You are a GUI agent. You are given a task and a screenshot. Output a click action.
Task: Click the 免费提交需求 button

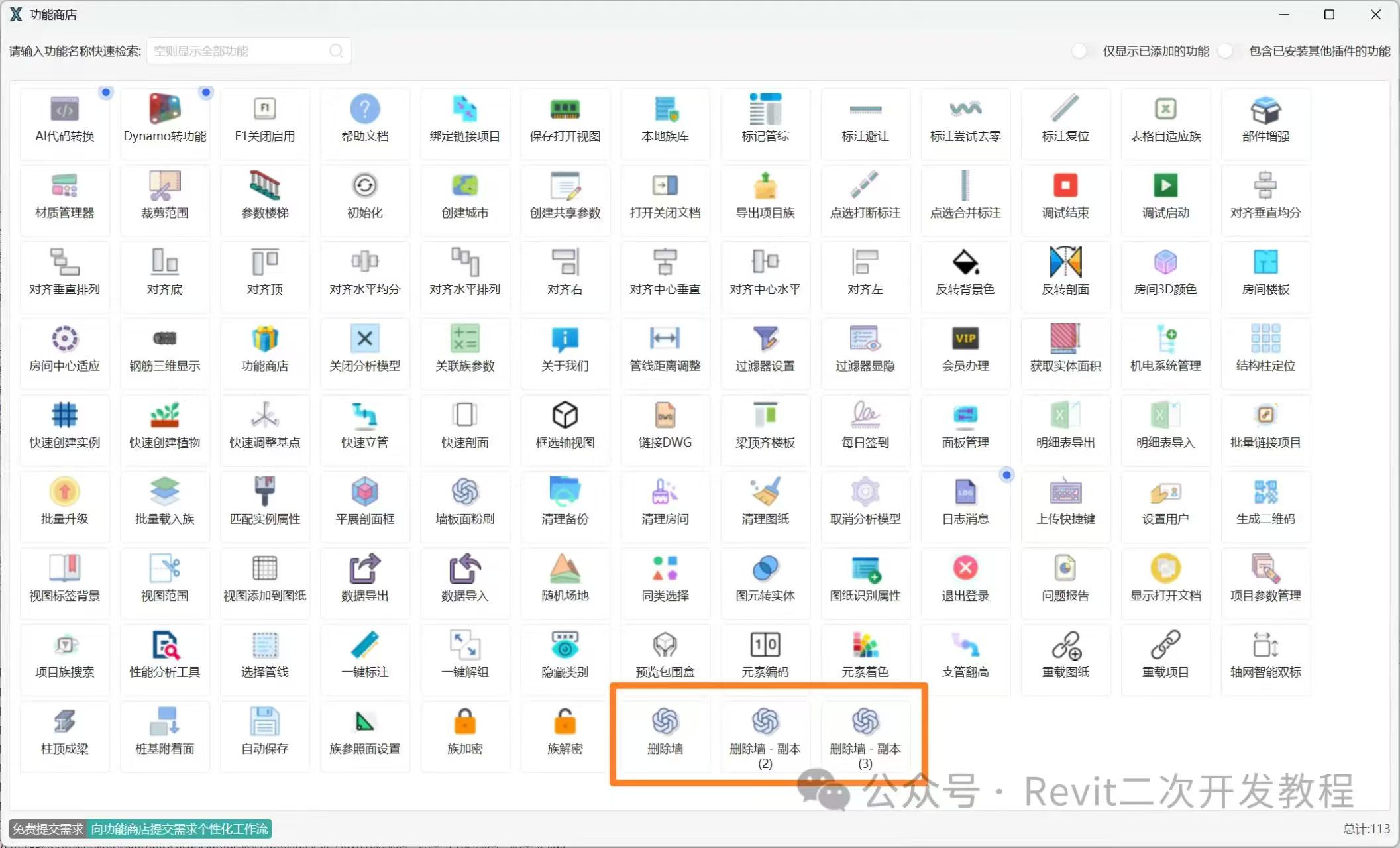coord(48,829)
